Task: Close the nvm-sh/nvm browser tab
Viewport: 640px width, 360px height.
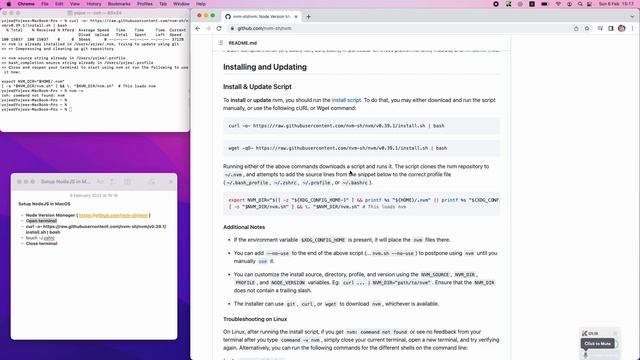Action: tap(296, 17)
